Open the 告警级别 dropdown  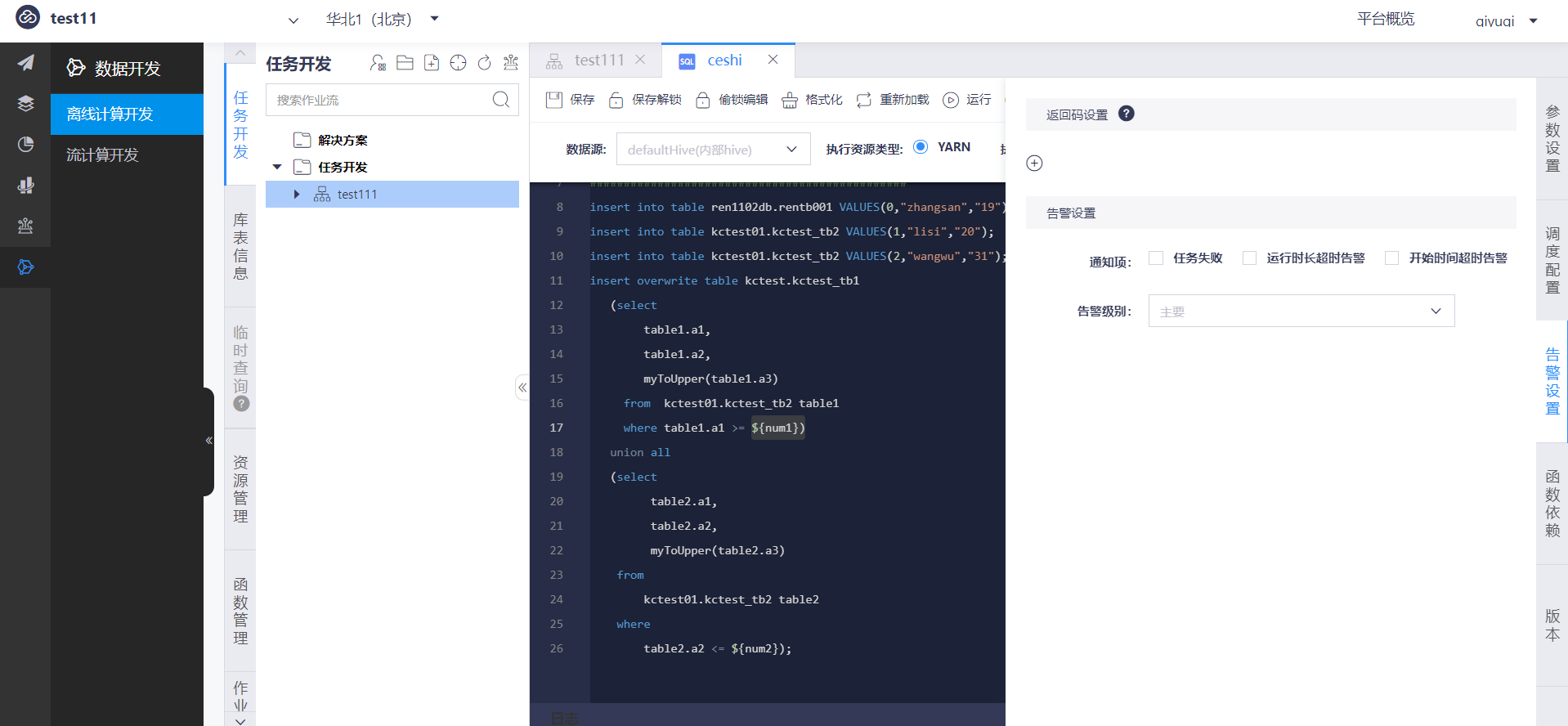click(x=1301, y=311)
